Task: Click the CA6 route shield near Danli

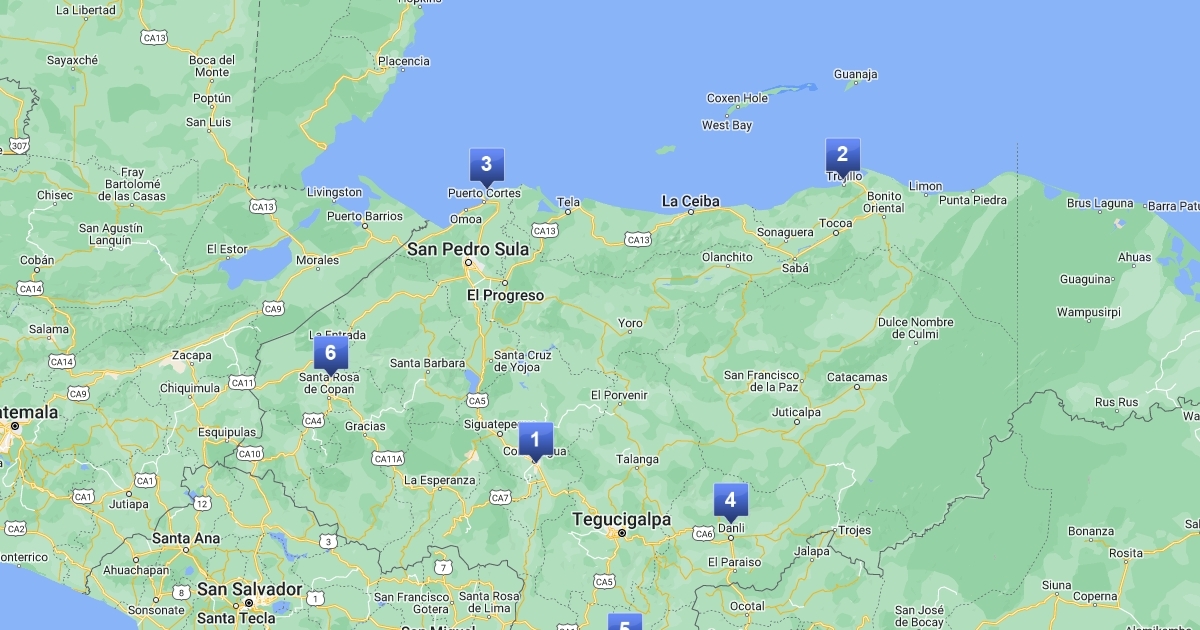Action: coord(704,534)
